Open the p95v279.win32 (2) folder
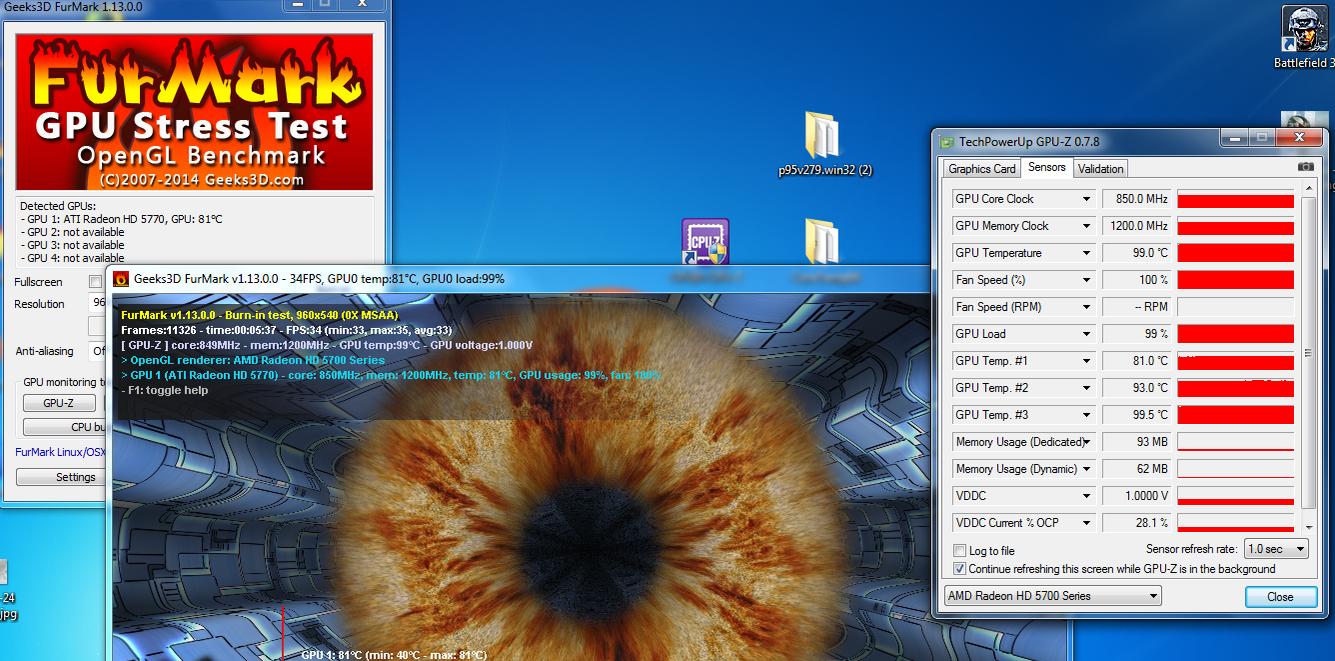Image resolution: width=1335 pixels, height=661 pixels. pos(825,143)
